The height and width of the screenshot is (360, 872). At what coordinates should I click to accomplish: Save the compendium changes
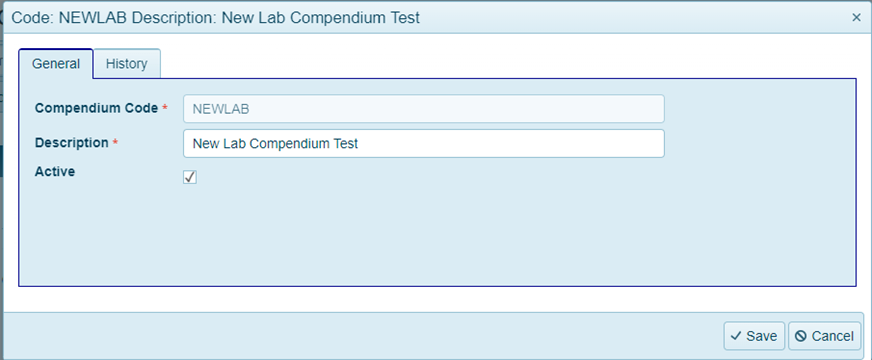tap(754, 336)
